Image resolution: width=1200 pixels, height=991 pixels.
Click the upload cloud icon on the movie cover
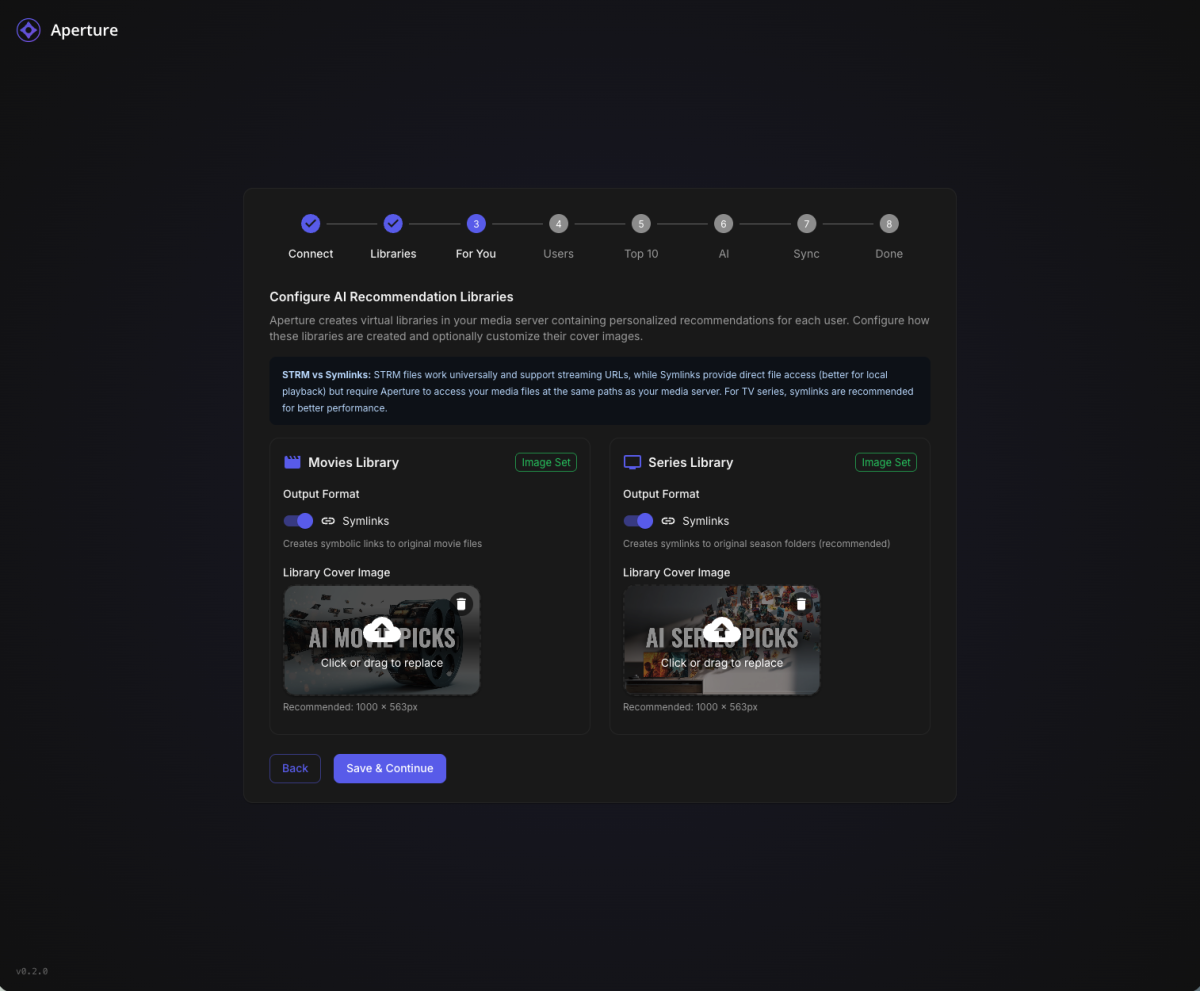point(381,630)
